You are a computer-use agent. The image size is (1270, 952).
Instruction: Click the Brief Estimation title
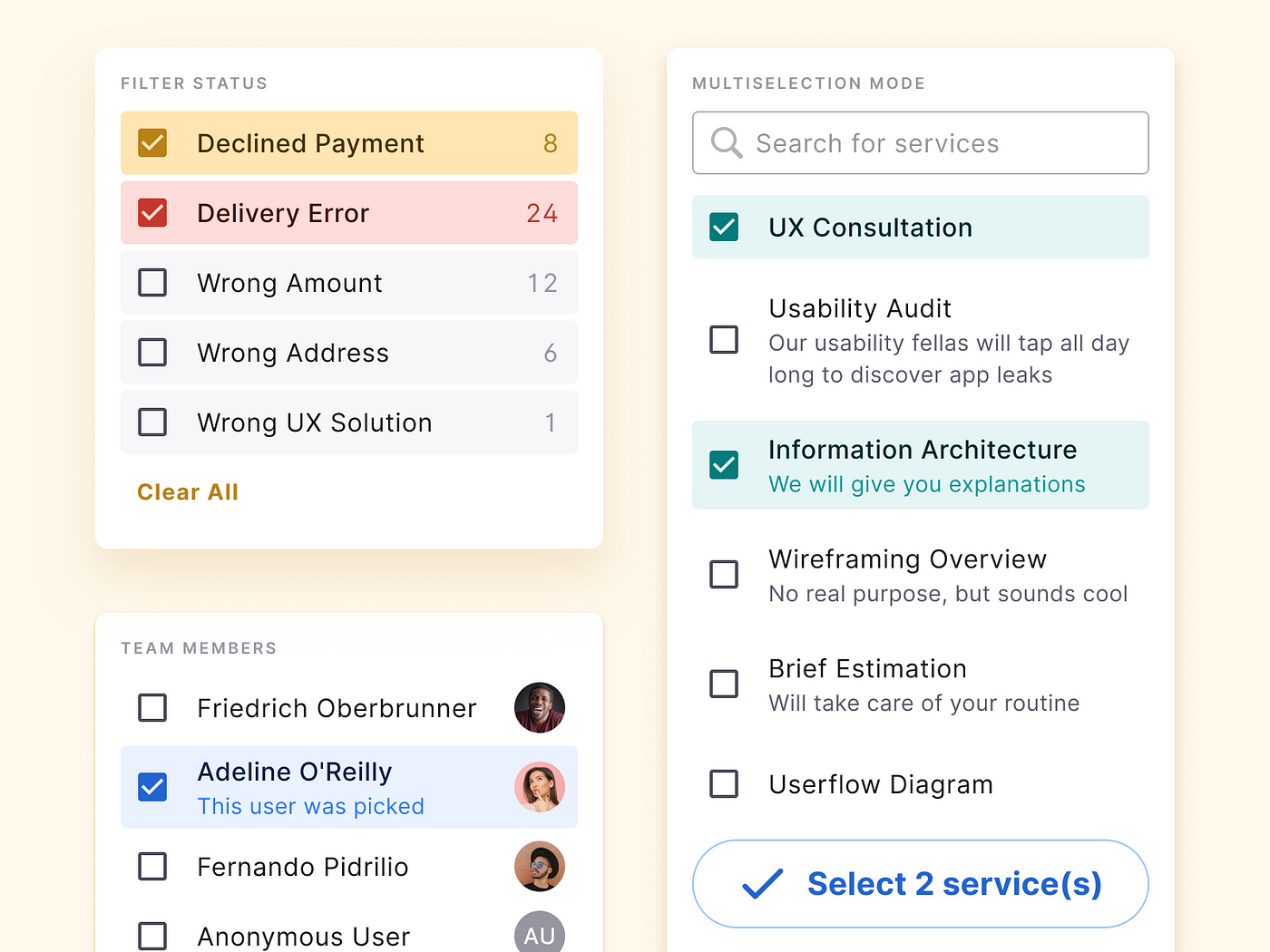(x=868, y=669)
